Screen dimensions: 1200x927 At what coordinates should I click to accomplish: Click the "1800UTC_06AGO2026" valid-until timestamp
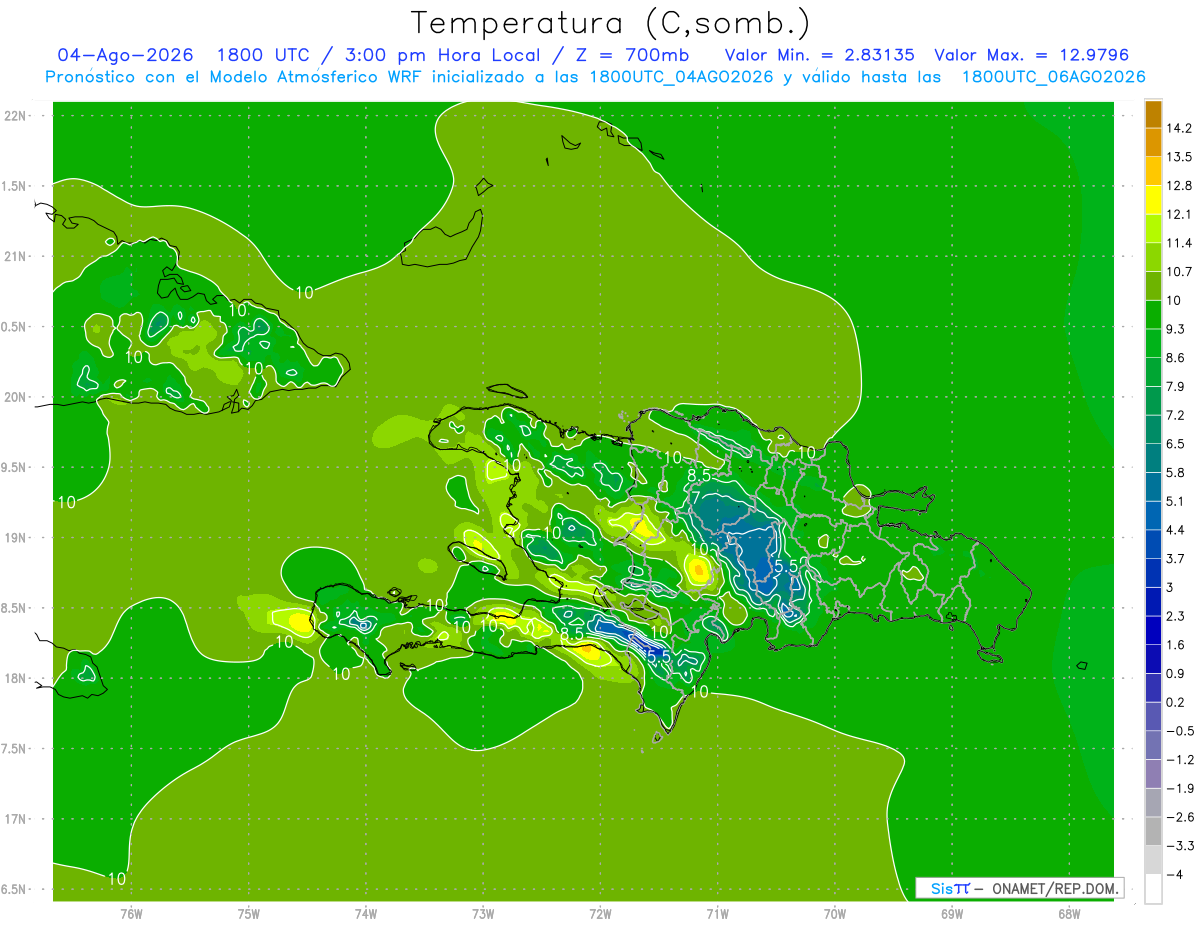[x=1053, y=77]
